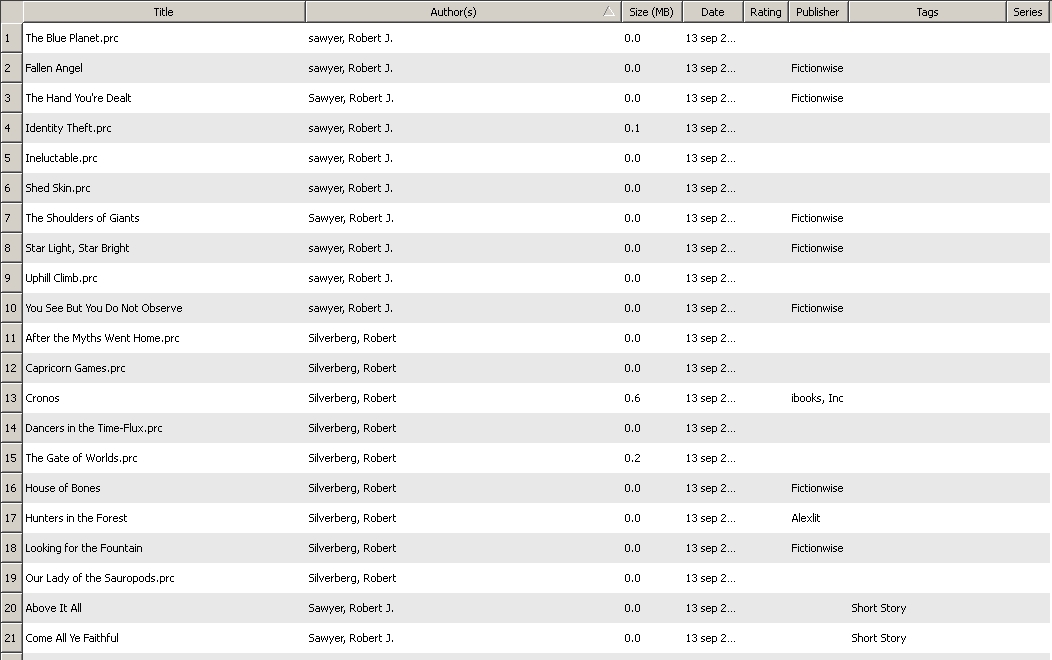Click the date cell in Hunters in the Forest row
The image size is (1052, 660).
click(x=711, y=518)
